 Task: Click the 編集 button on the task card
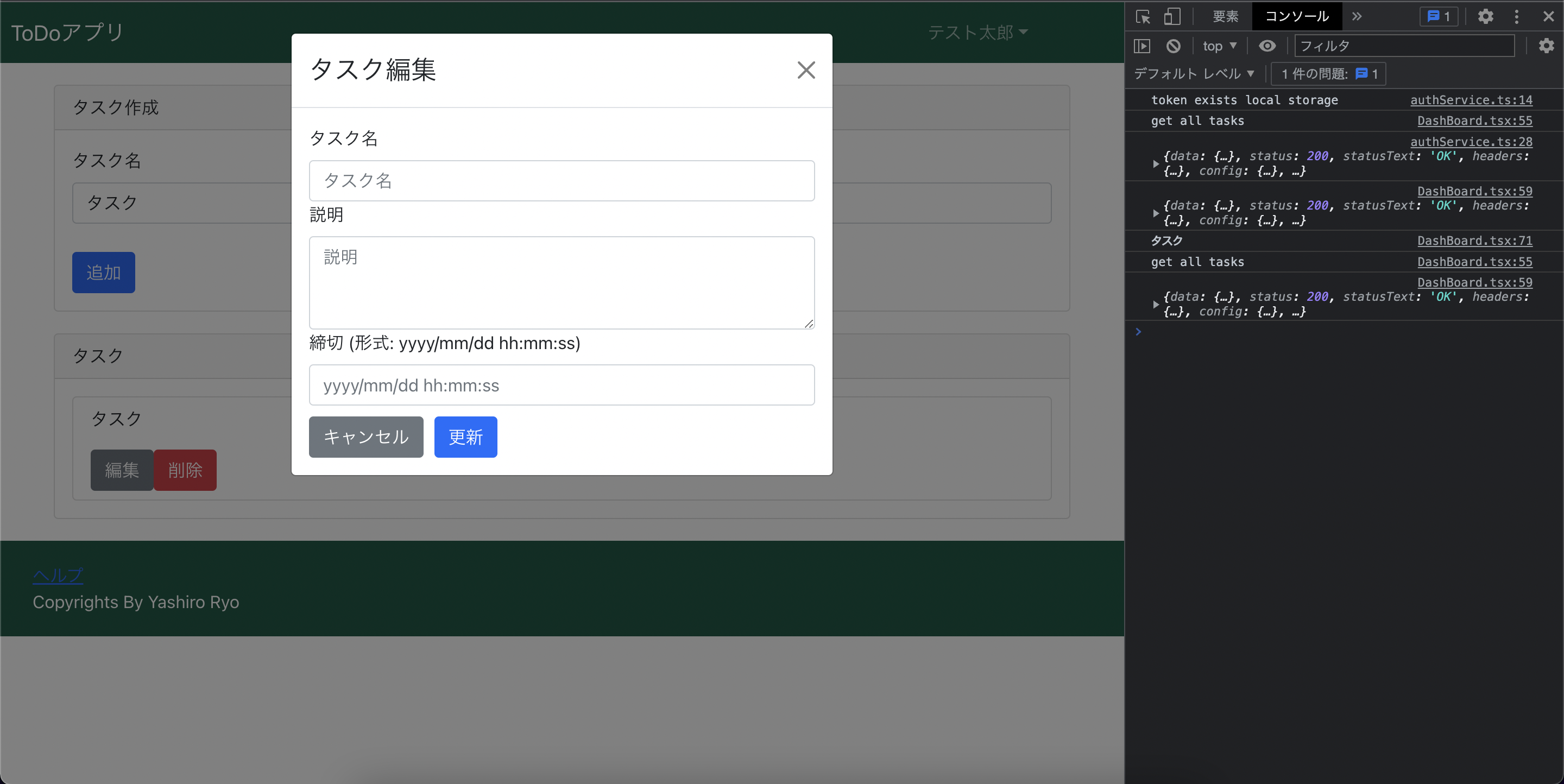tap(122, 470)
